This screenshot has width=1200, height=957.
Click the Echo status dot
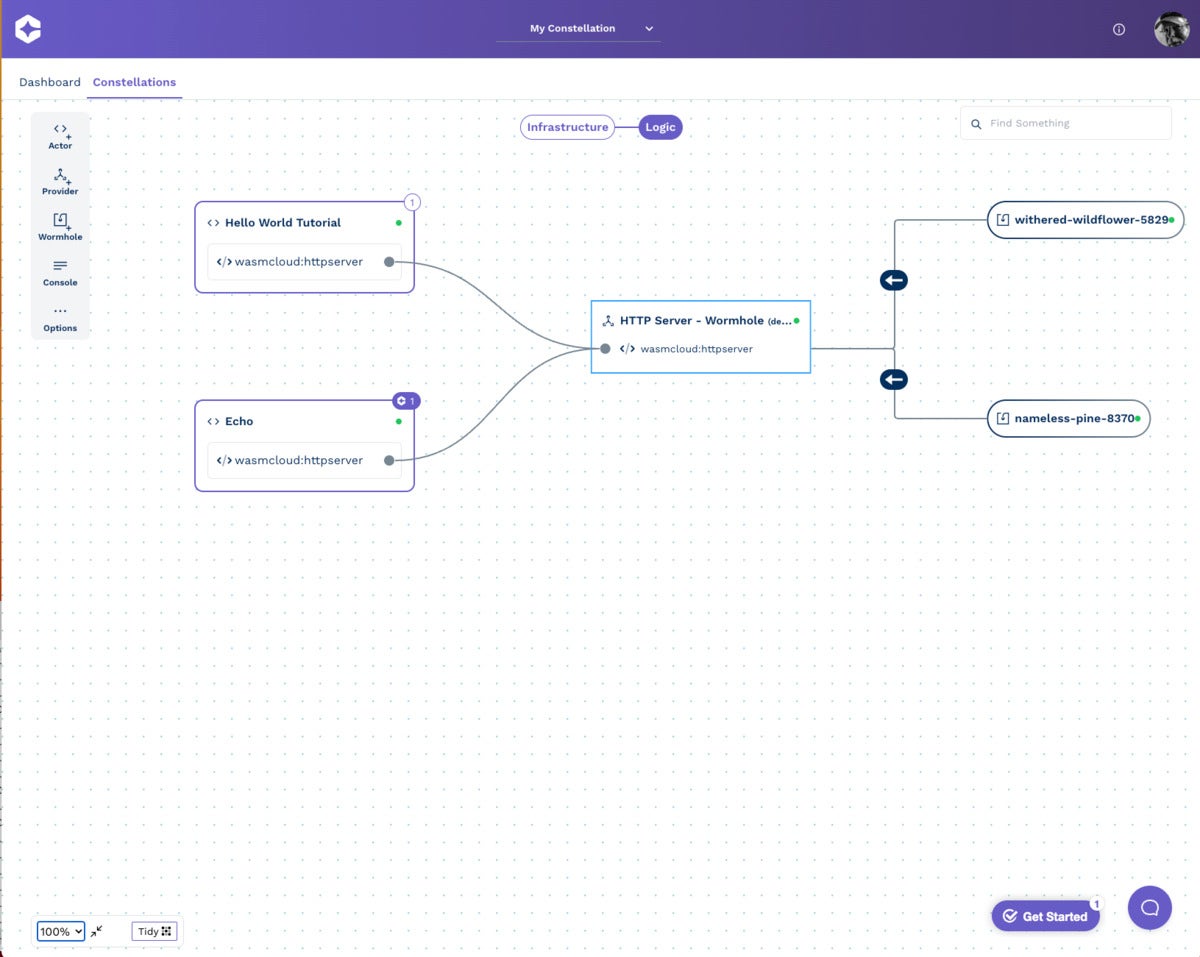(398, 422)
